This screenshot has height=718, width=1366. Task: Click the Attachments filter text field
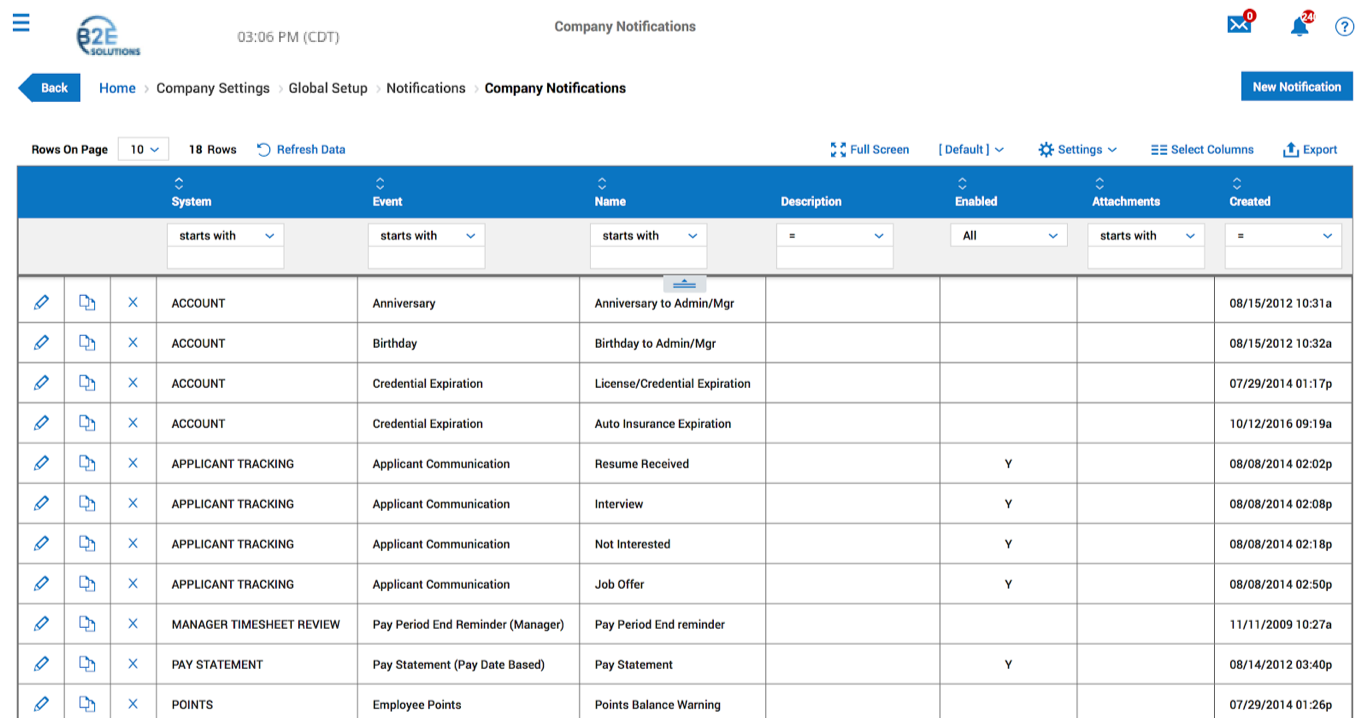coord(1146,258)
